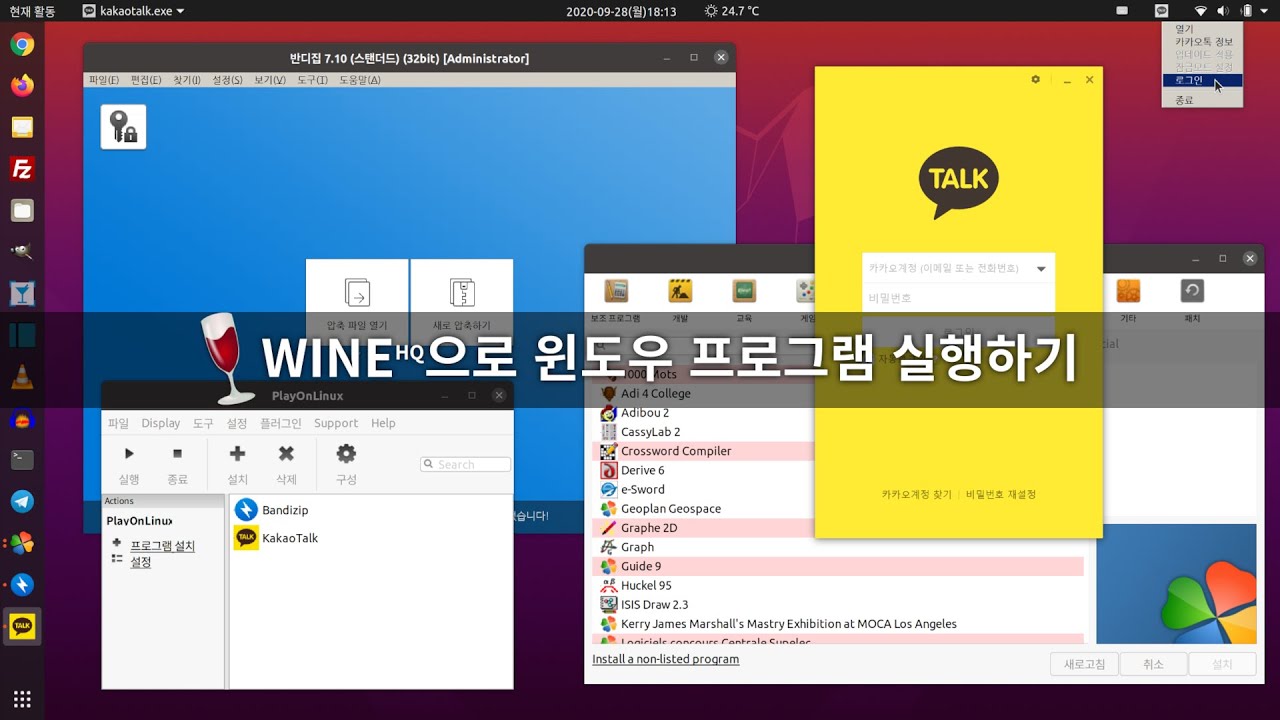Open the Support menu in PlayOnLinux
Viewport: 1280px width, 720px height.
pos(336,423)
